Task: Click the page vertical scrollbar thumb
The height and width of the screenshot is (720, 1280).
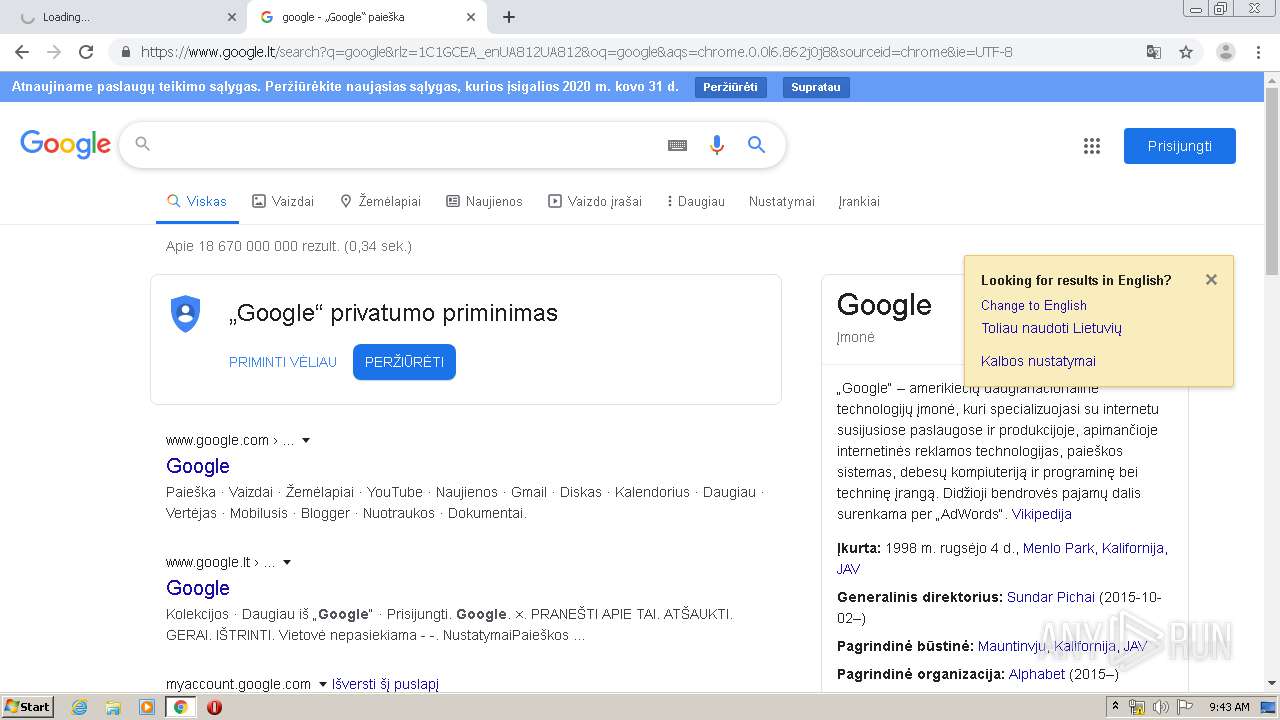Action: point(1272,180)
